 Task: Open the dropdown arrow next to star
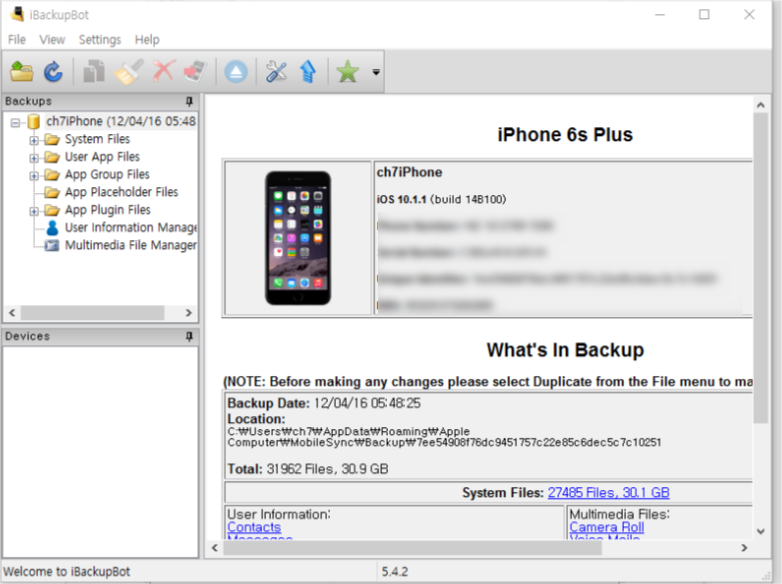(x=376, y=72)
